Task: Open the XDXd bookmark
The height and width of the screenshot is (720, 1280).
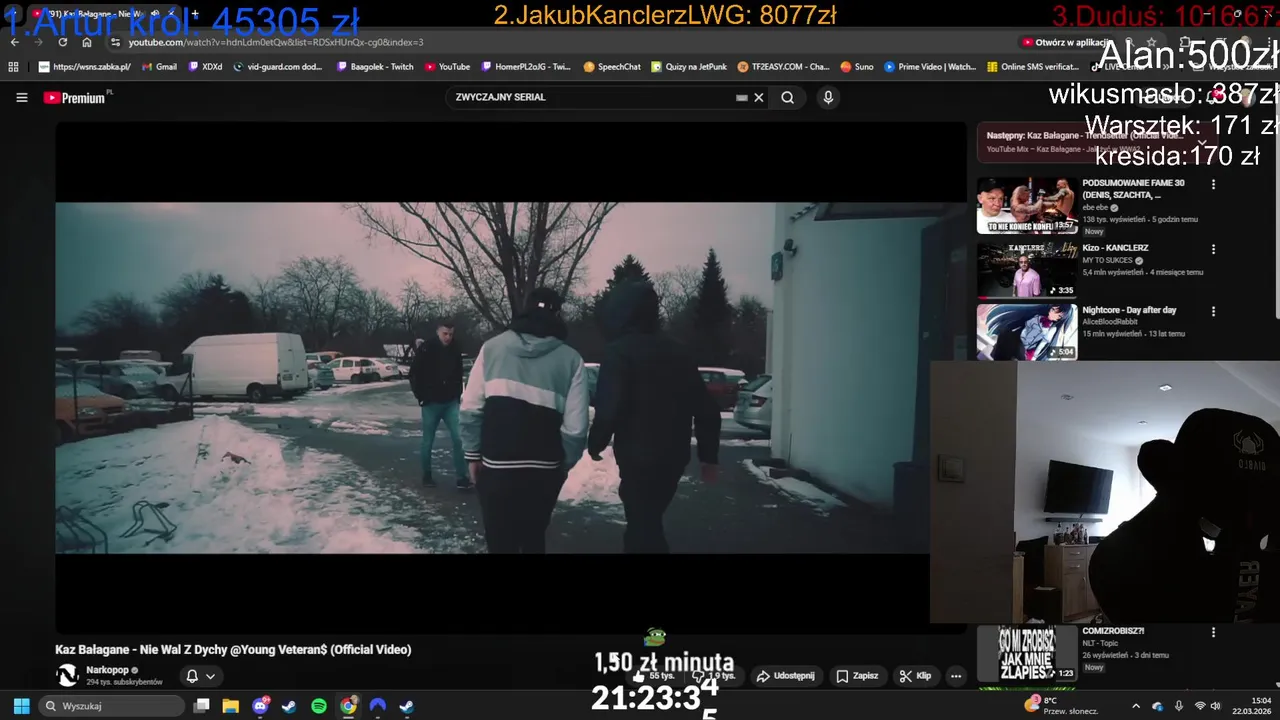Action: (x=205, y=67)
